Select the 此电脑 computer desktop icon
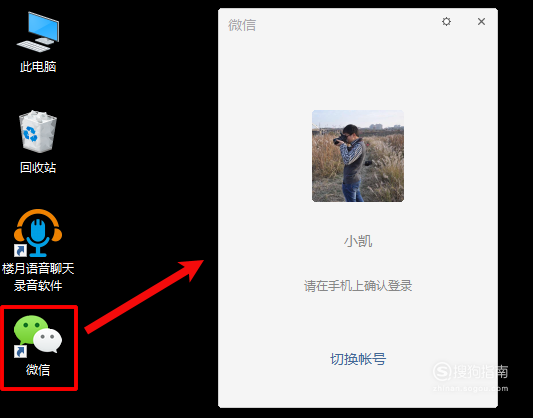Viewport: 533px width, 418px height. [38, 32]
